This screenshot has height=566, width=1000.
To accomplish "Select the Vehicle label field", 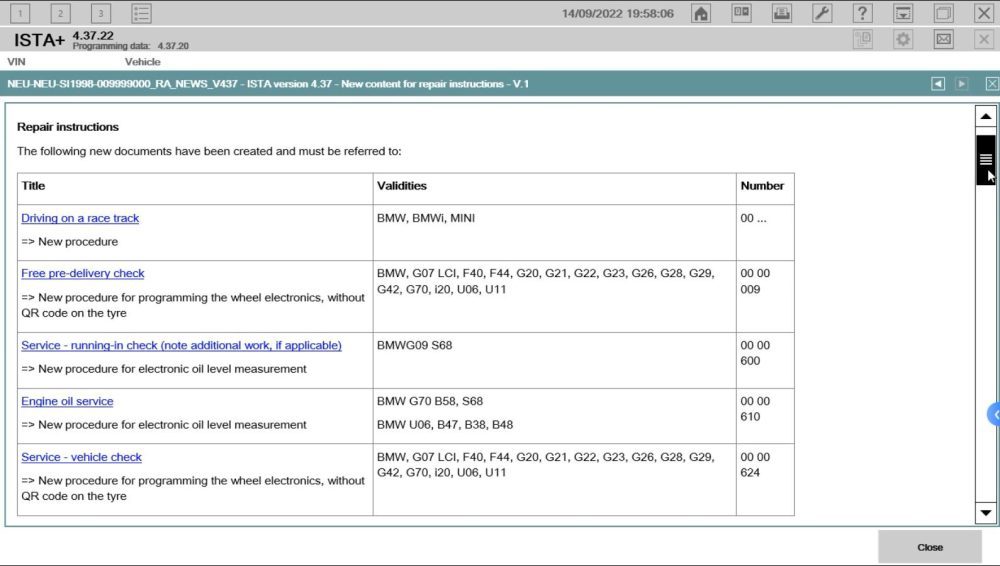I will click(x=142, y=62).
